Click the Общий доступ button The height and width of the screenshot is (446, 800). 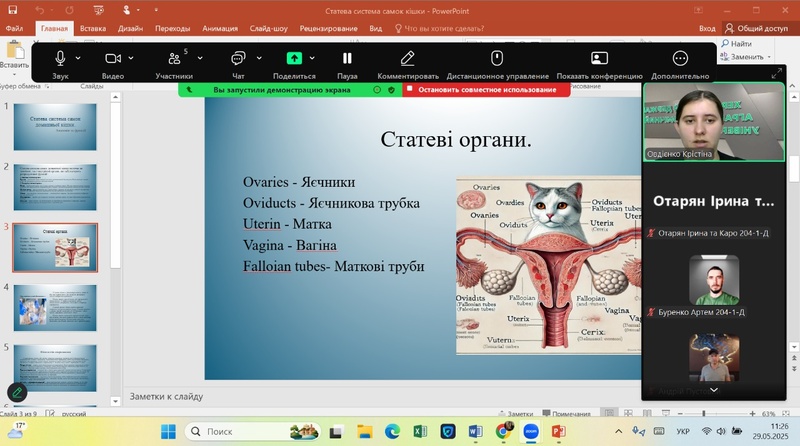pyautogui.click(x=756, y=29)
